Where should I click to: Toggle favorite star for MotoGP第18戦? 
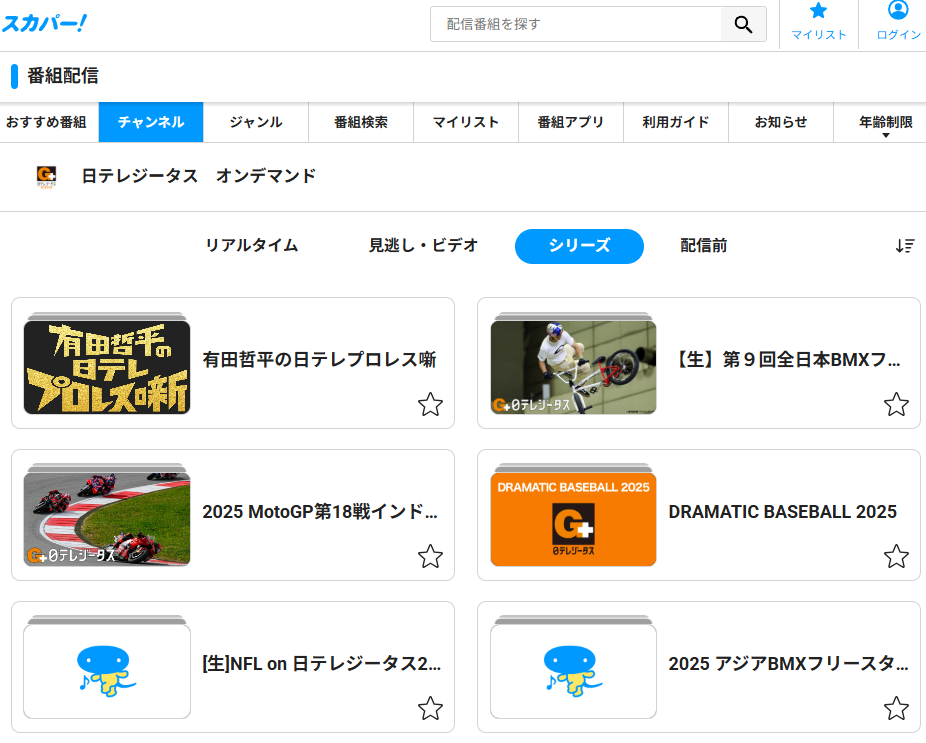click(430, 557)
